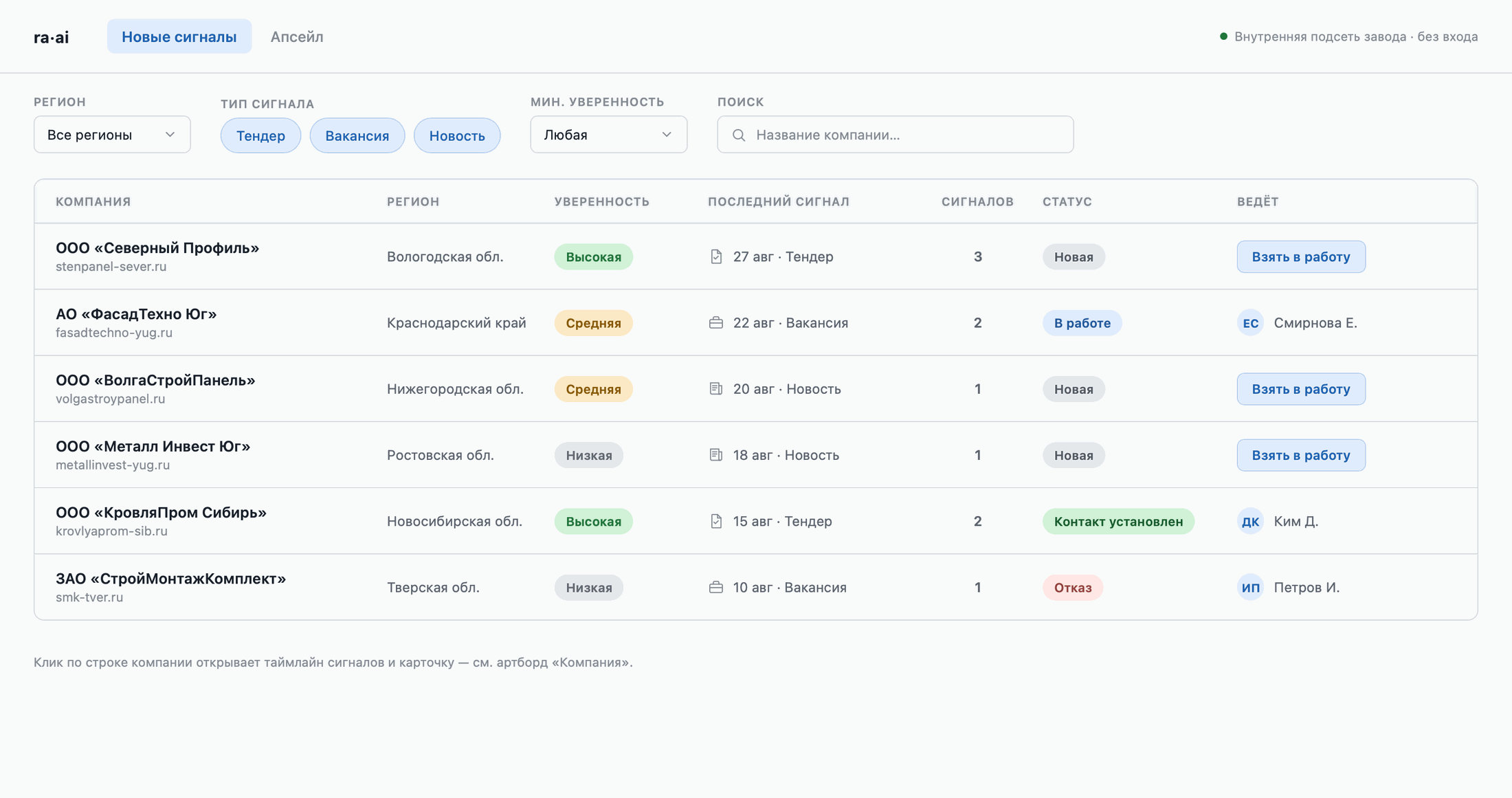Open the Все регионы region dropdown
Viewport: 1512px width, 798px height.
pos(112,135)
